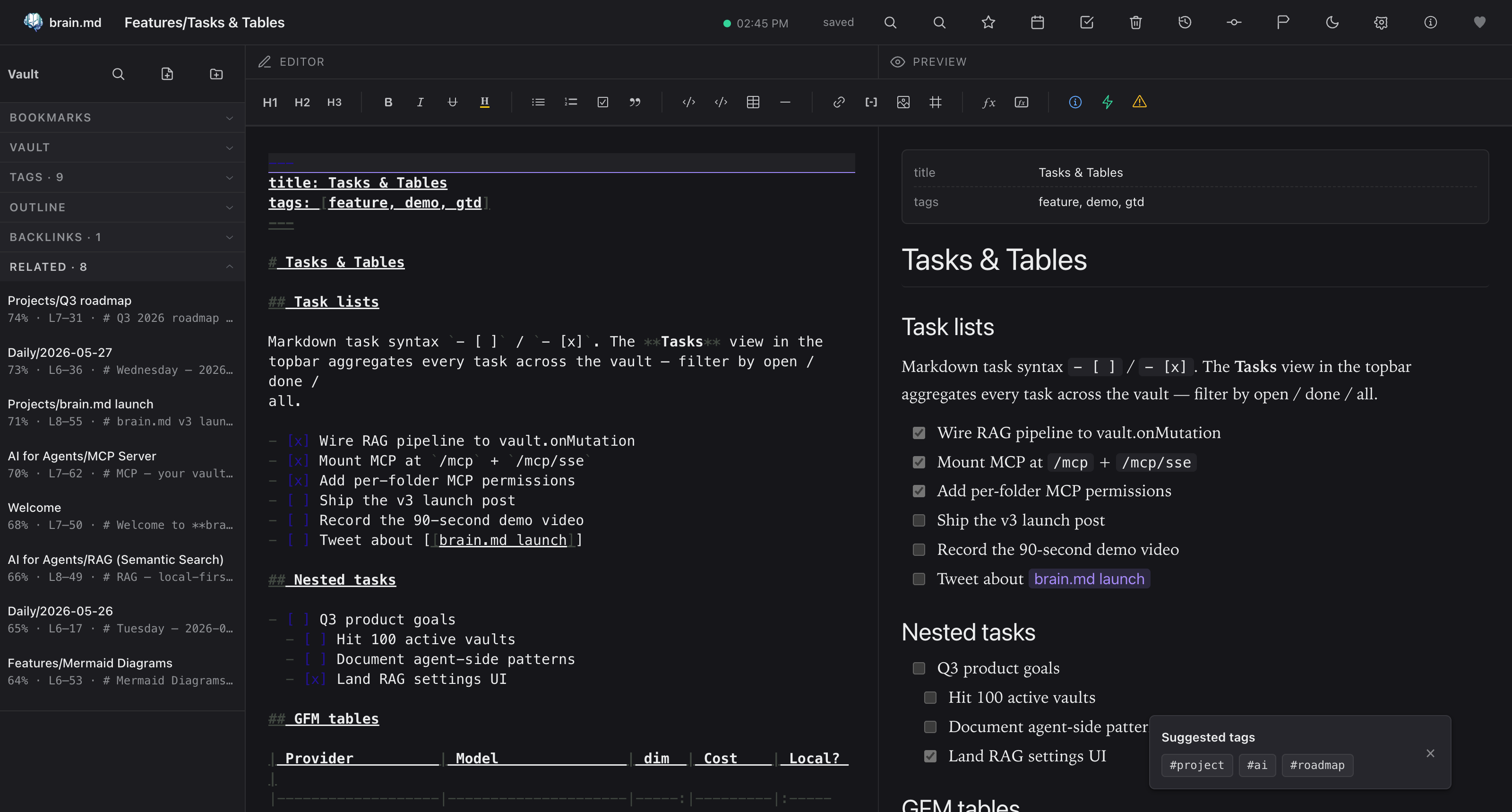Add the suggested tag #roadmap
The width and height of the screenshot is (1512, 812).
[1317, 765]
